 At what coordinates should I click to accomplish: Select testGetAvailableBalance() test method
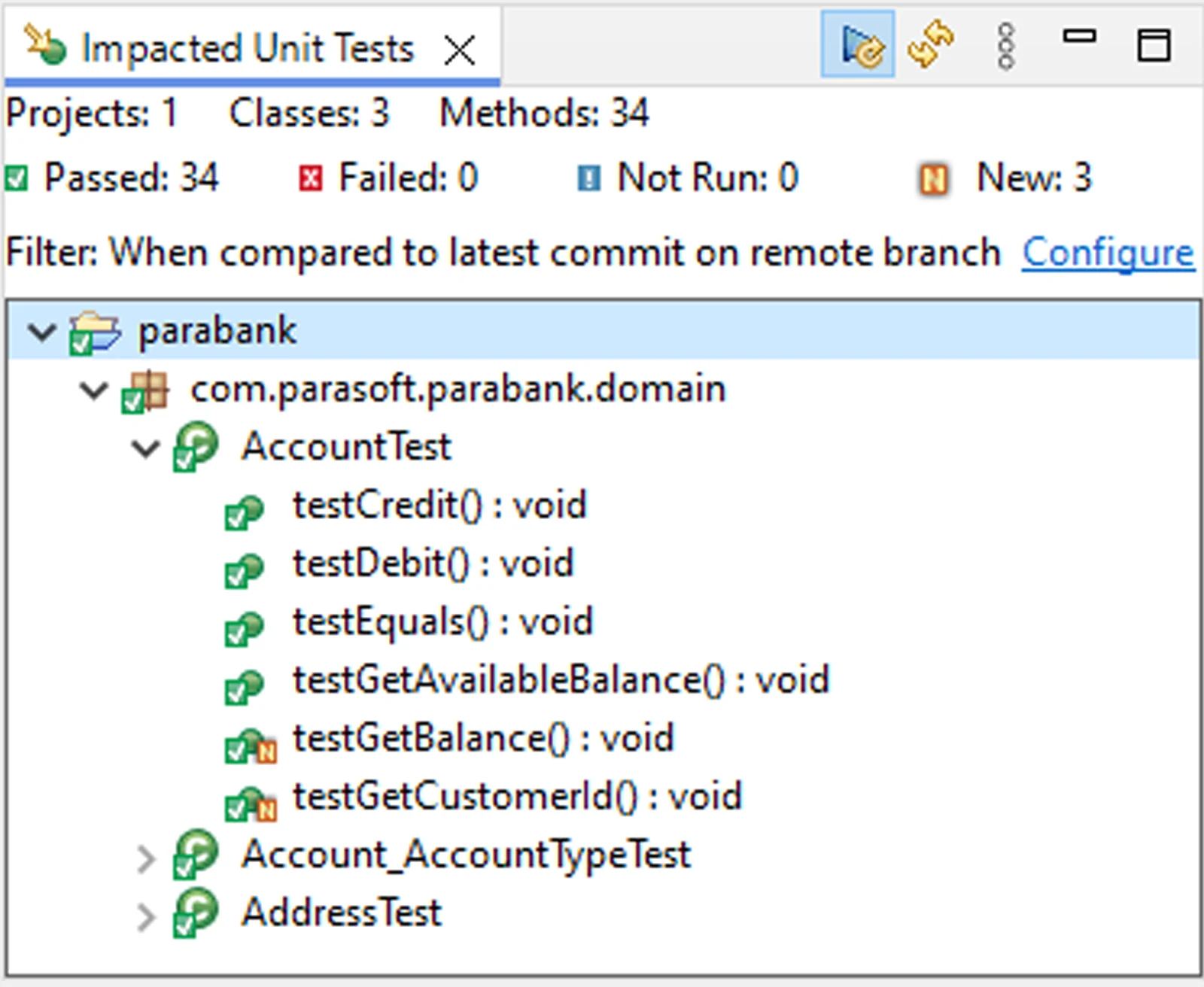pos(561,680)
